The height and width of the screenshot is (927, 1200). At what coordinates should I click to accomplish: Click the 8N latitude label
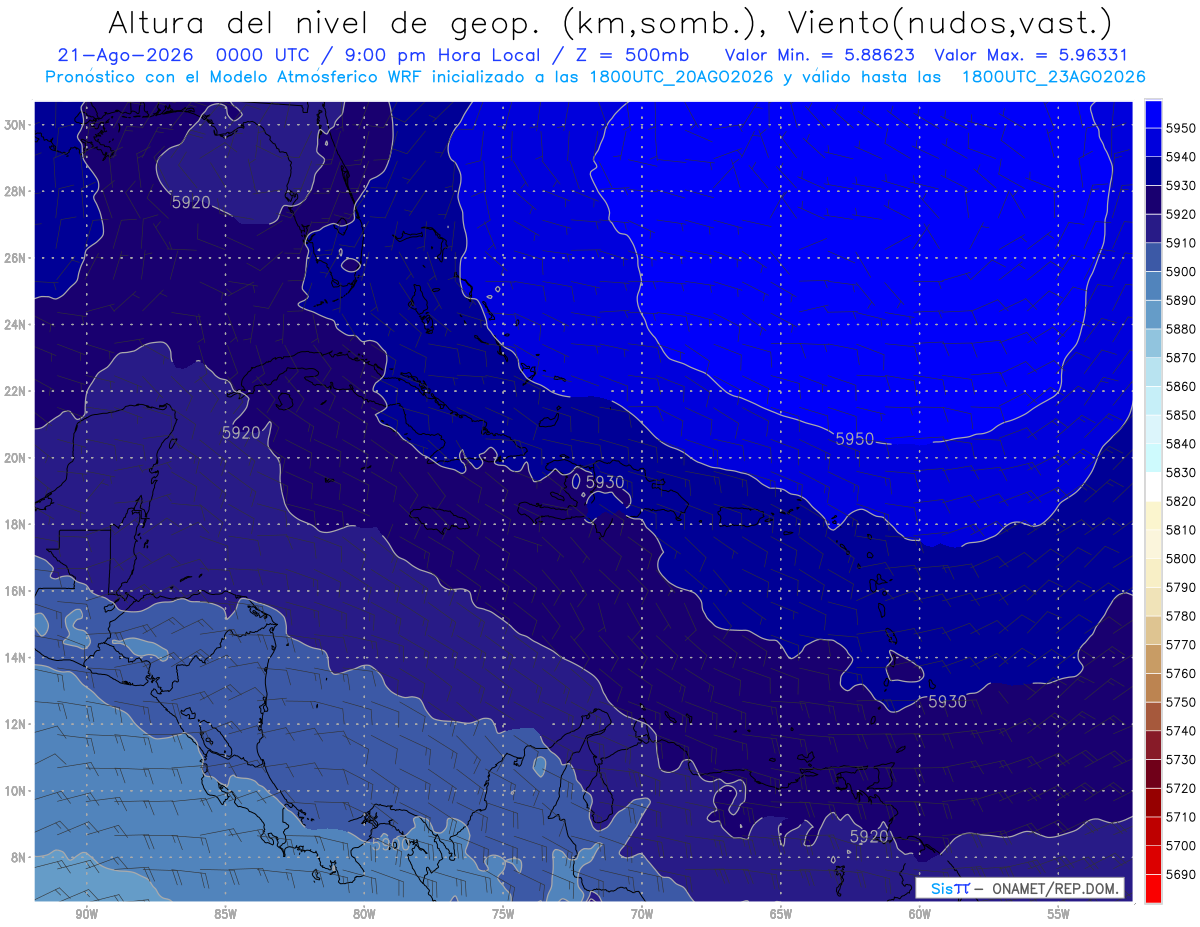20,858
